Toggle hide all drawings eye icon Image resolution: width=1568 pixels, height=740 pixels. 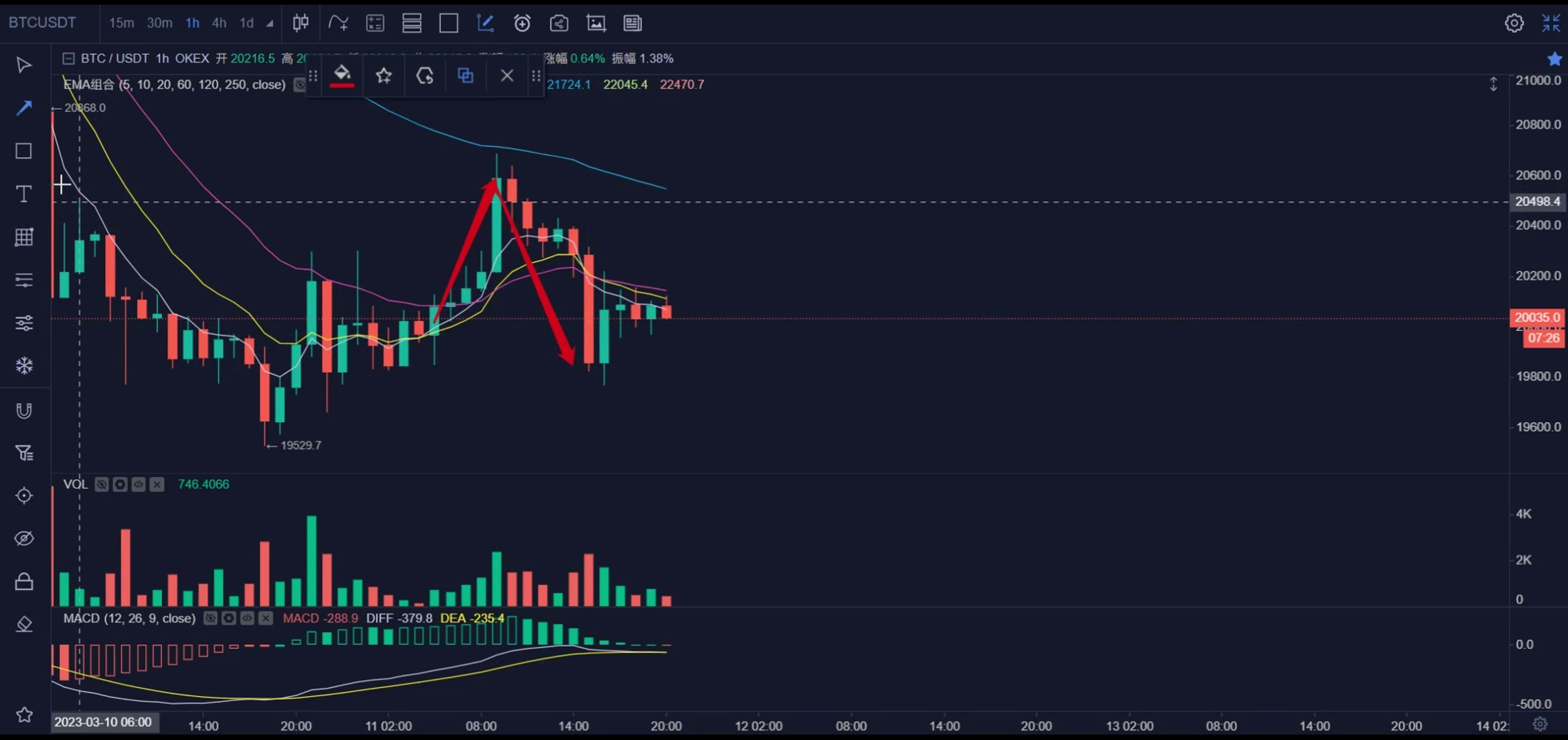click(x=24, y=539)
